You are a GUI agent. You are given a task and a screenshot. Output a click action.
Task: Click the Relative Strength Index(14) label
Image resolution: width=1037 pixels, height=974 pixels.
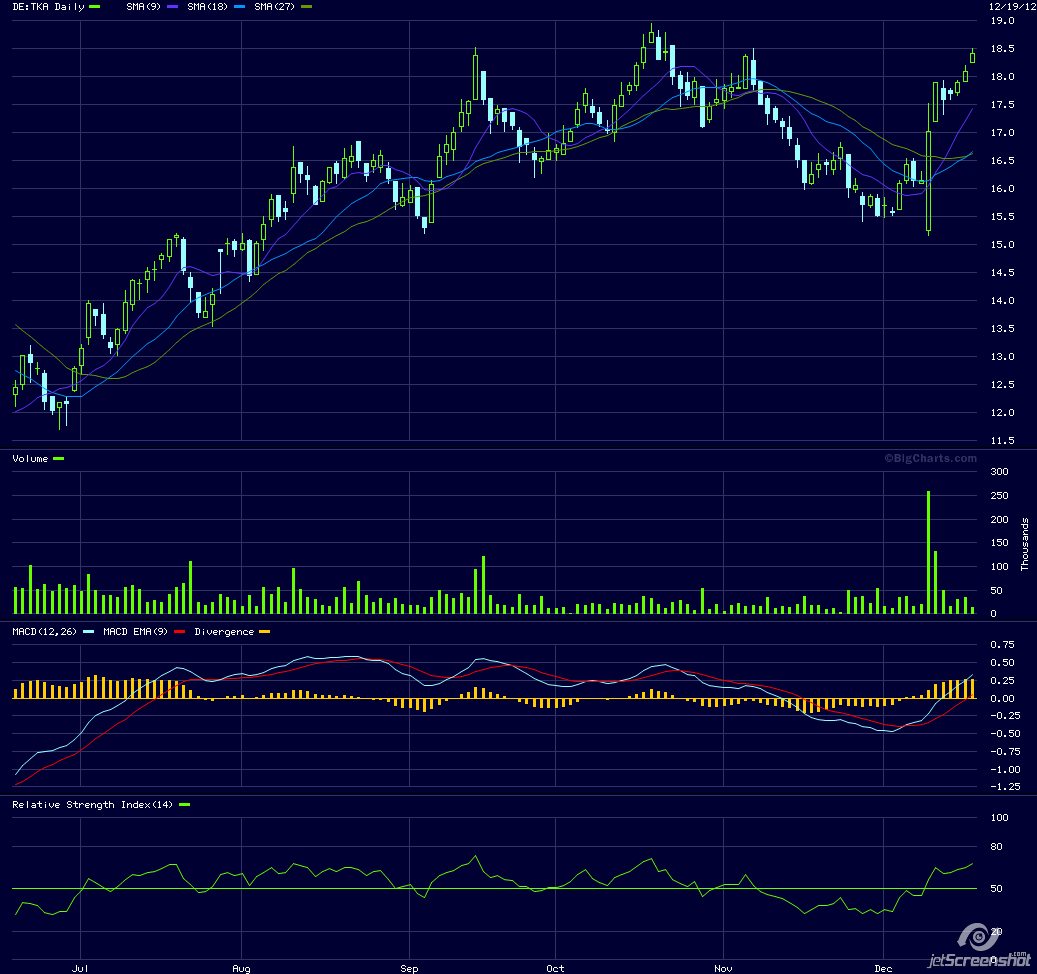pyautogui.click(x=93, y=805)
